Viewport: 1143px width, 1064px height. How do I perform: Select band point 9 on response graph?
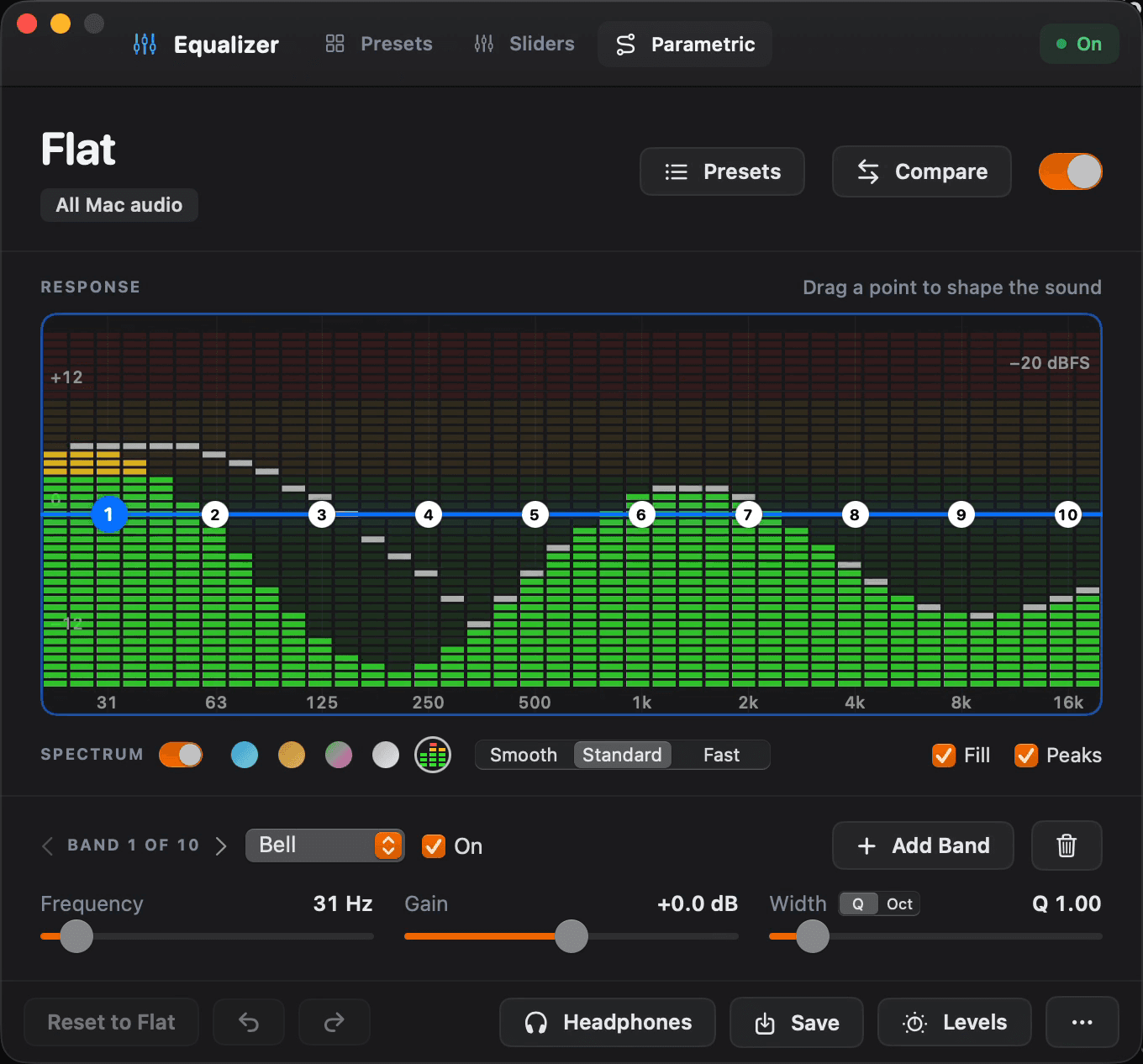(961, 514)
